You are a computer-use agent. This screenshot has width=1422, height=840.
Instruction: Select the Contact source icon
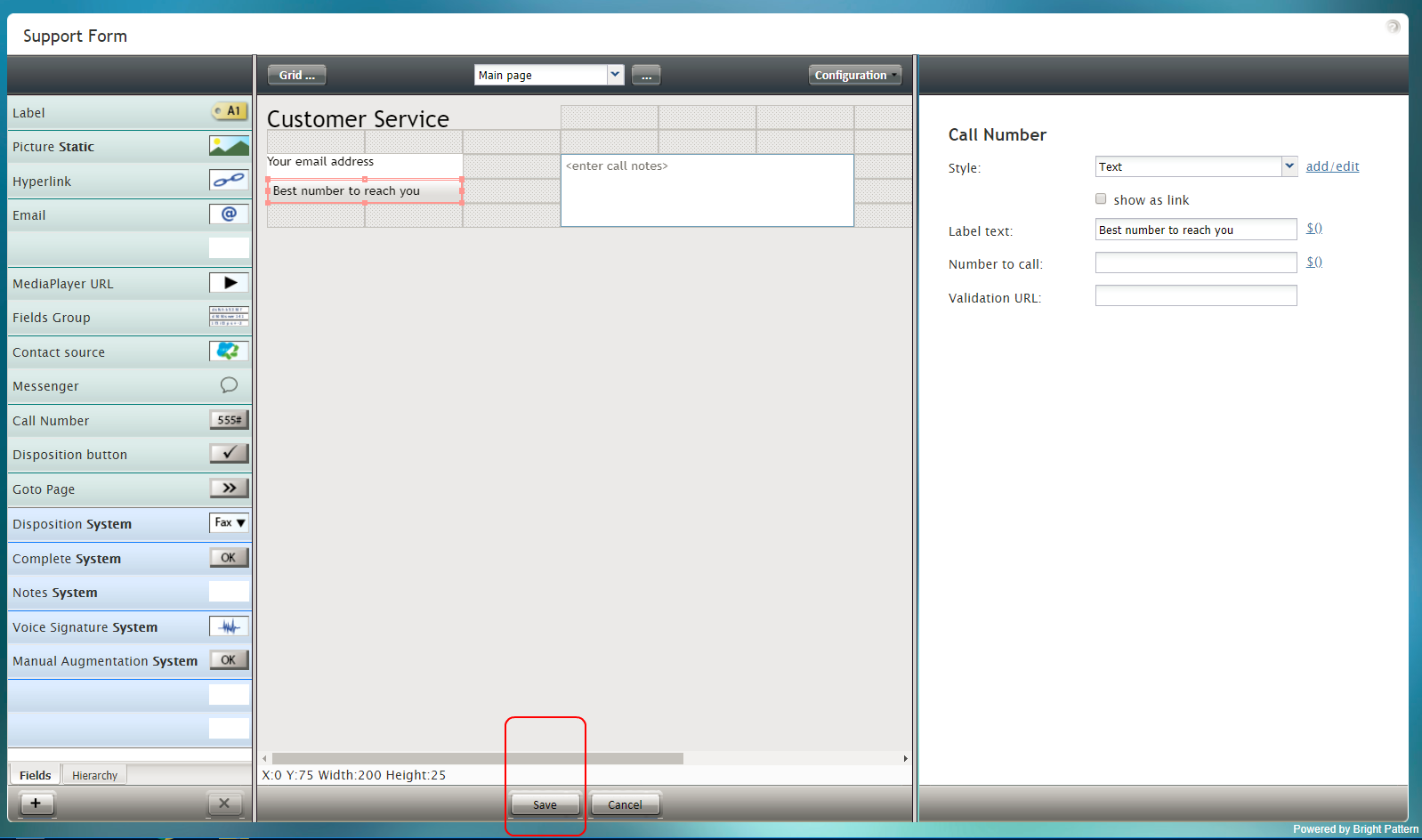pyautogui.click(x=229, y=351)
